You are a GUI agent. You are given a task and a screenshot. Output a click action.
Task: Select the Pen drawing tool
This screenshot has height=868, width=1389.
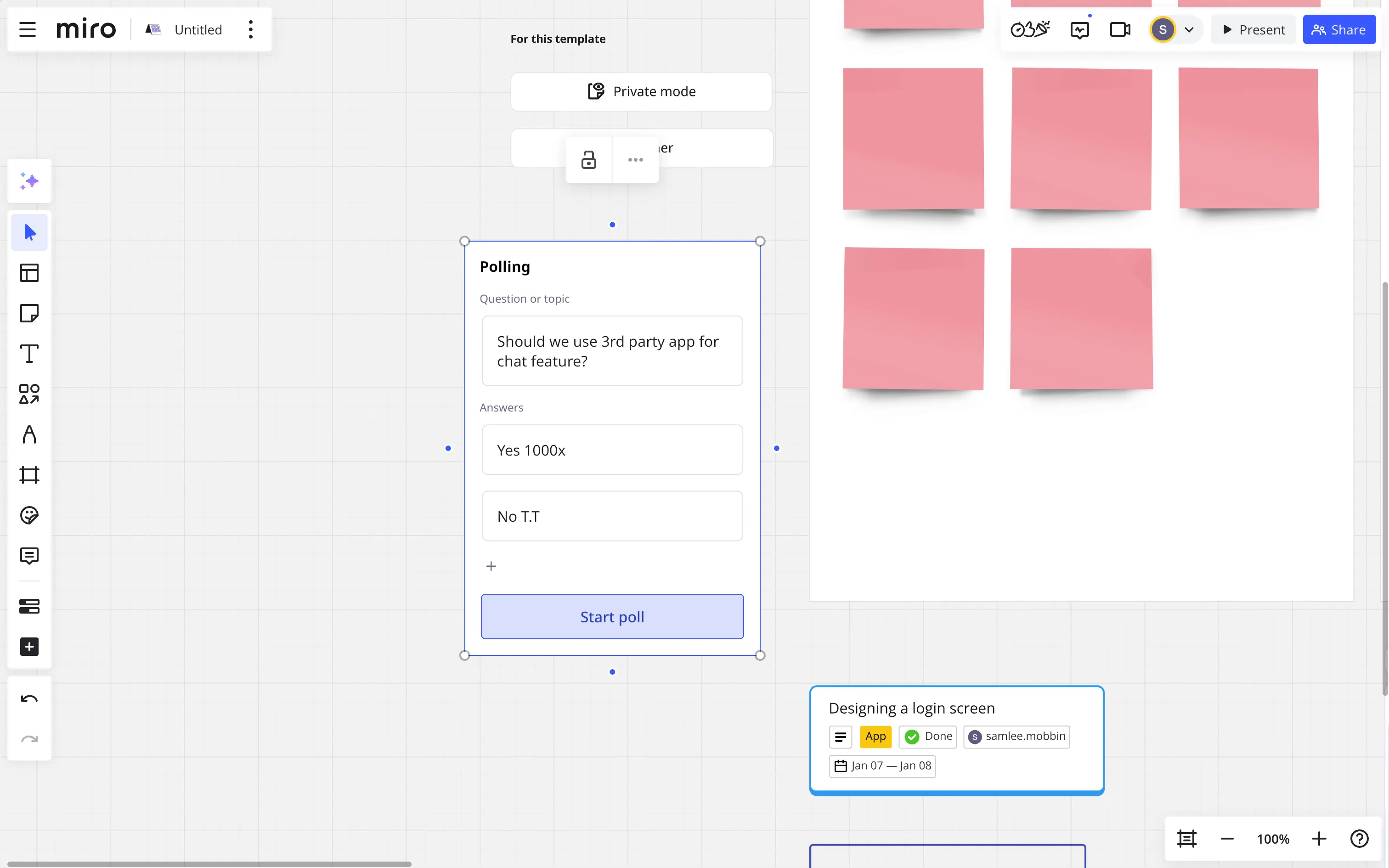click(x=29, y=434)
